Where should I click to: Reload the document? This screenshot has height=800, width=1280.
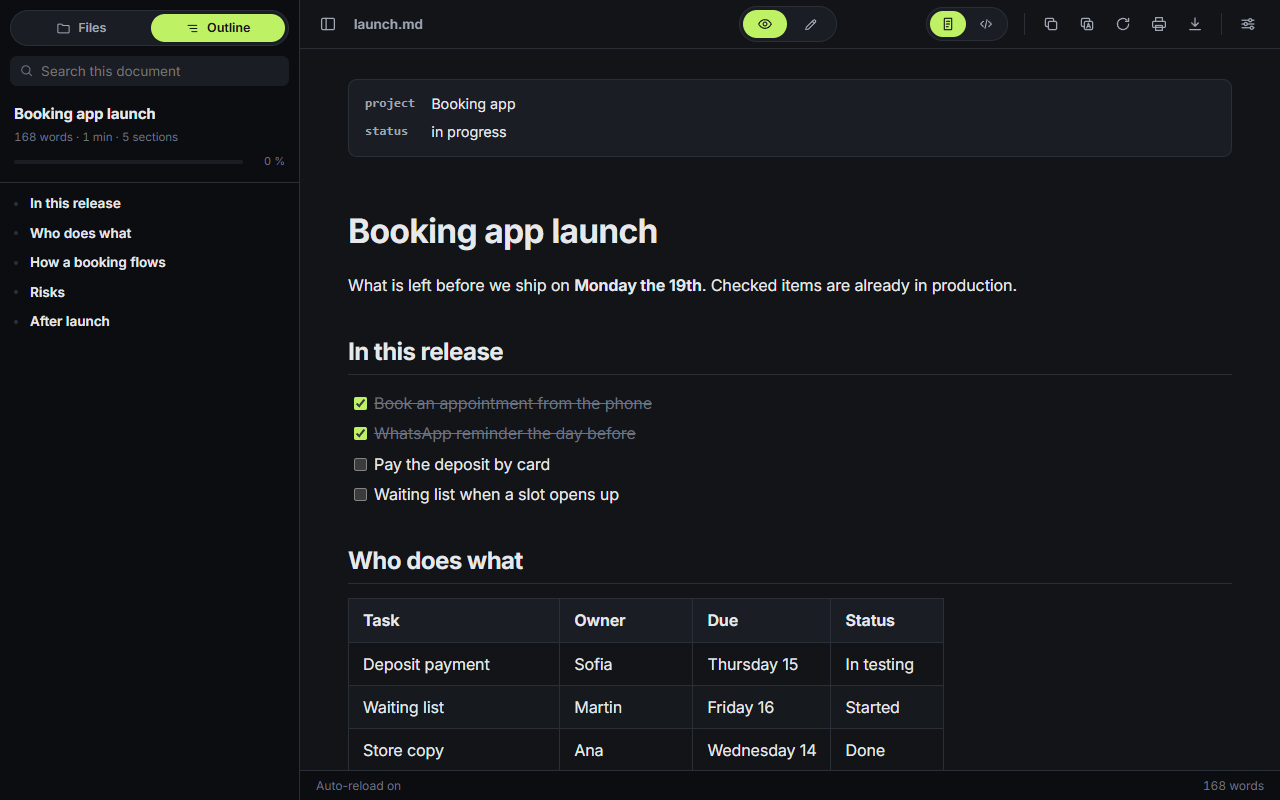(1123, 24)
